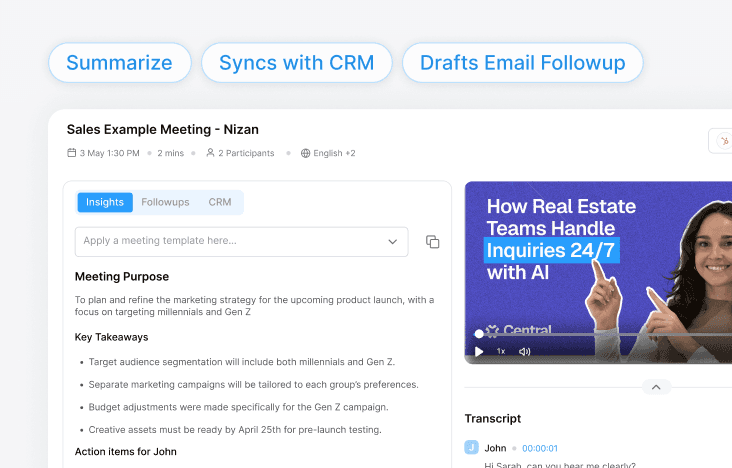Click the Summarize pill button
Screen dimensions: 732x468
[120, 63]
